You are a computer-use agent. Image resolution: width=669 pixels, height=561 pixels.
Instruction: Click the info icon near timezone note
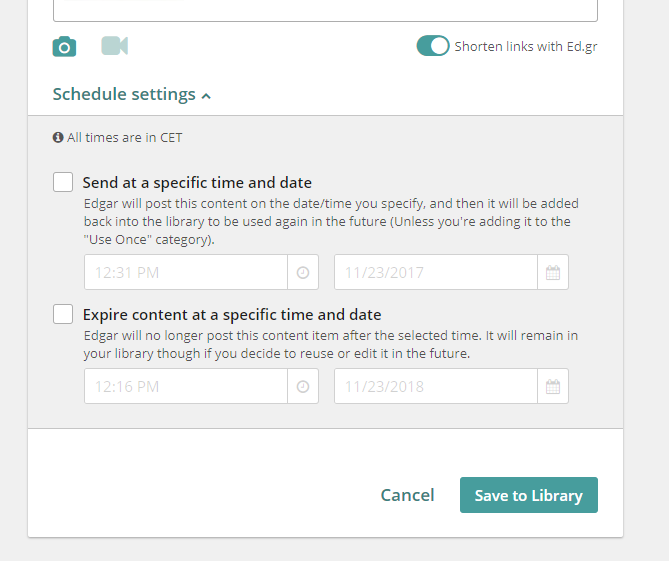tap(58, 138)
